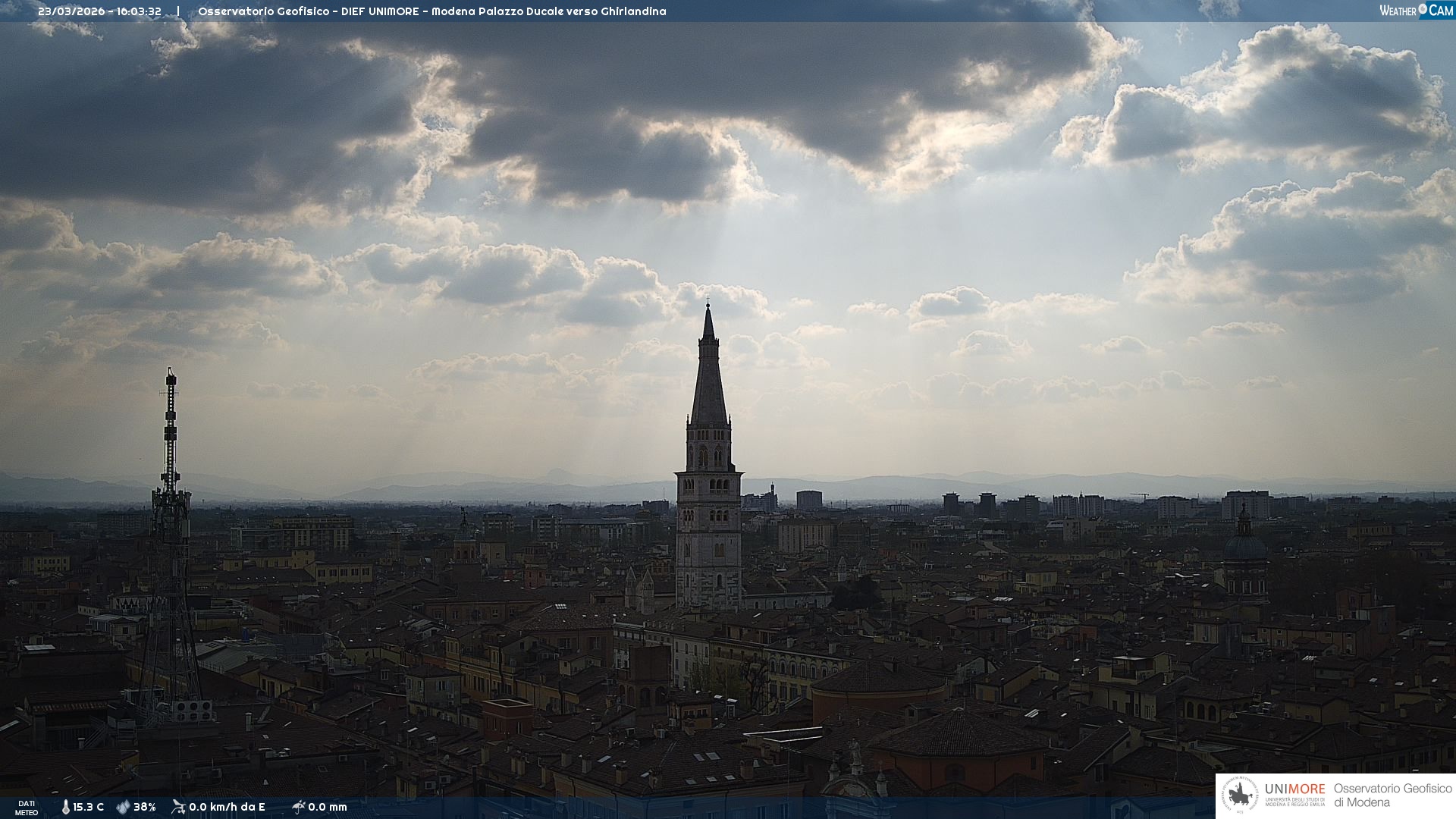
Task: Click the 23/03/2026 date stamp
Action: pos(71,11)
